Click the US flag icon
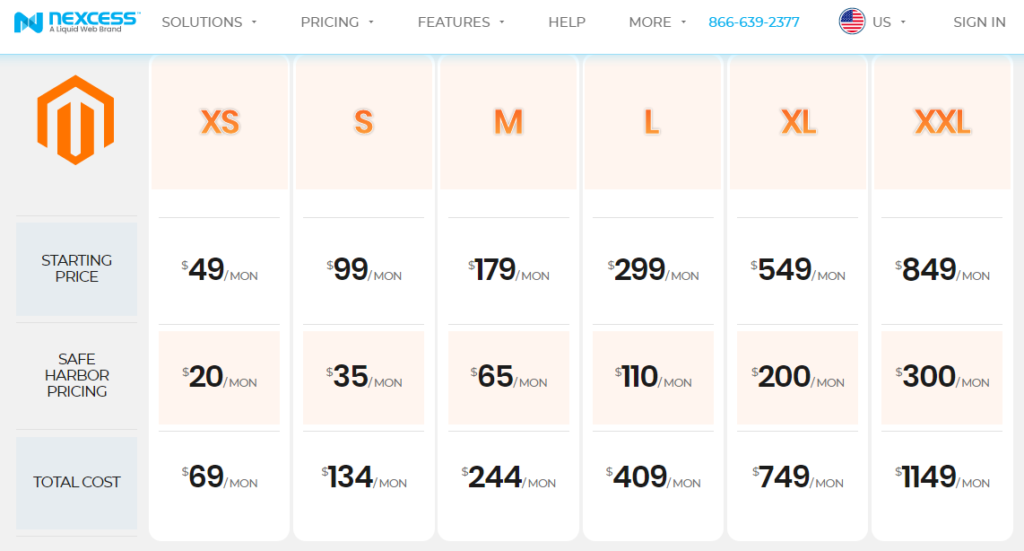The width and height of the screenshot is (1024, 551). (852, 22)
